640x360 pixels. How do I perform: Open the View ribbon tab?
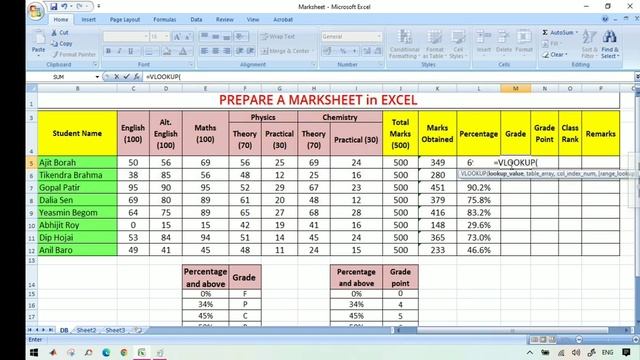[253, 19]
